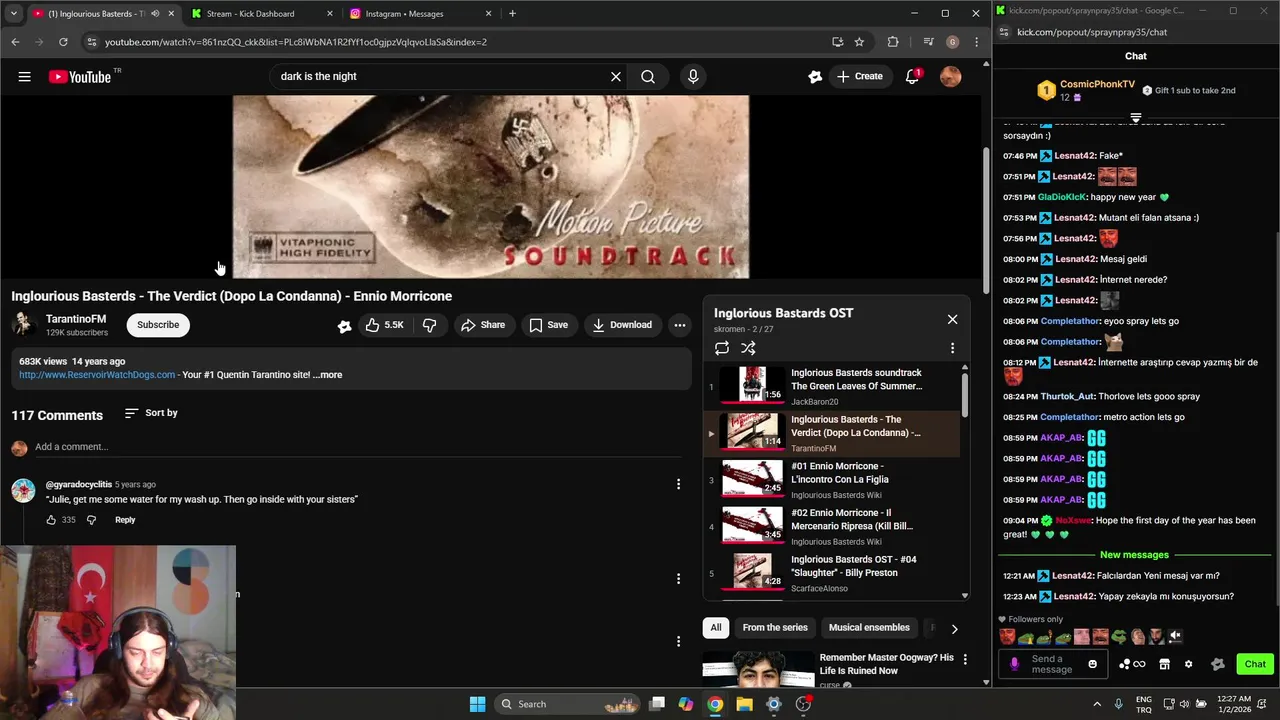Click the Send a message chat field
Image resolution: width=1280 pixels, height=720 pixels.
pyautogui.click(x=1054, y=664)
